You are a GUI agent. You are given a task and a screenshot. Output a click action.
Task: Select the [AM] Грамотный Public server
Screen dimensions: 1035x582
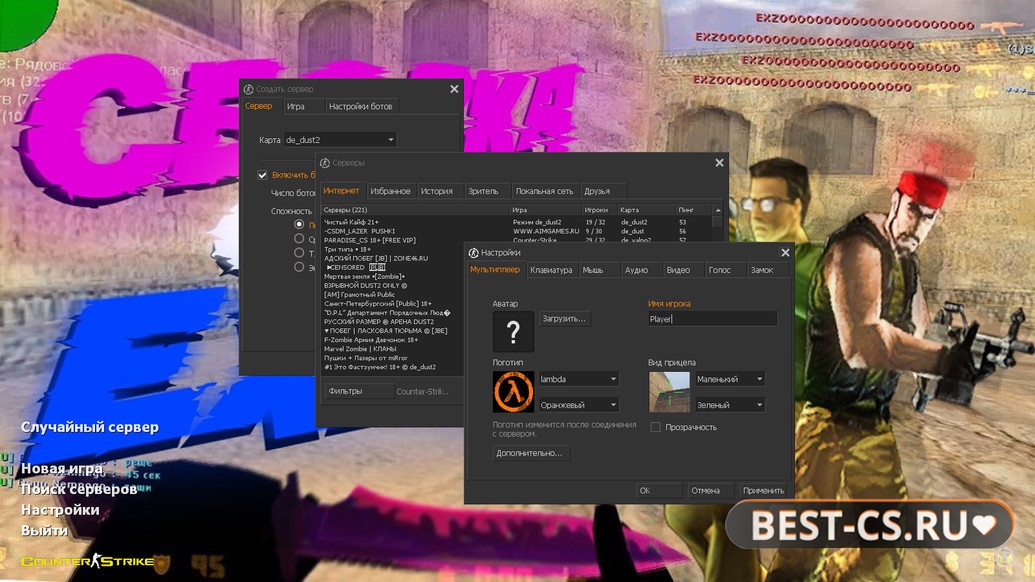pos(393,295)
